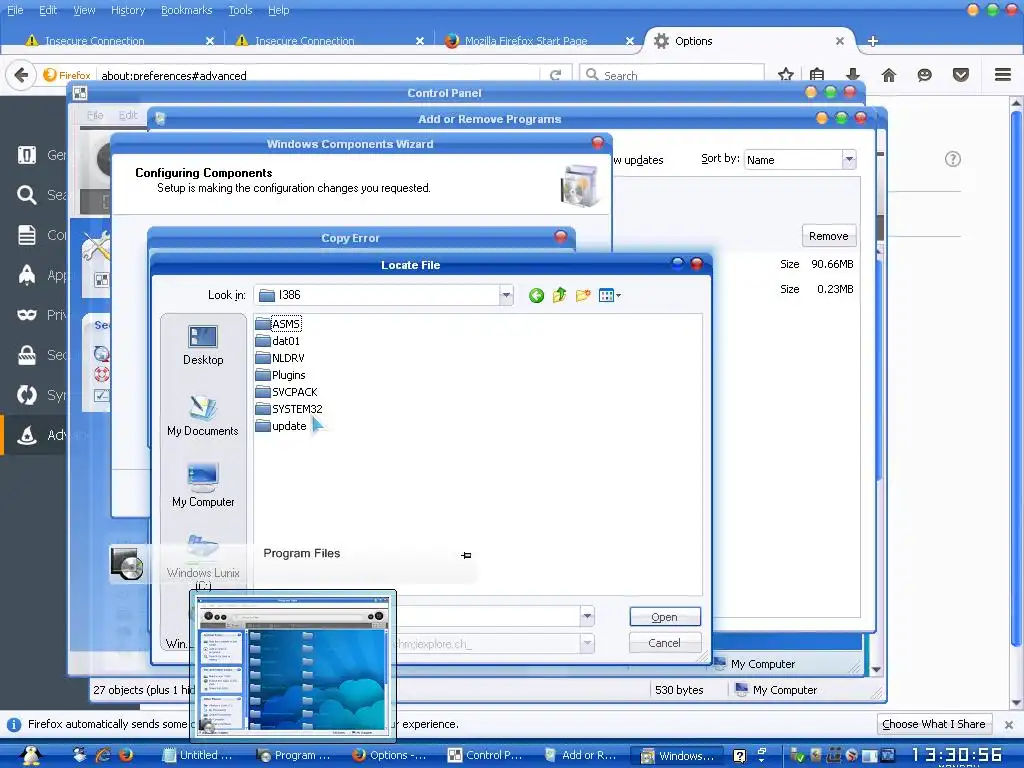Open the update folder
This screenshot has height=768, width=1024.
pyautogui.click(x=281, y=426)
